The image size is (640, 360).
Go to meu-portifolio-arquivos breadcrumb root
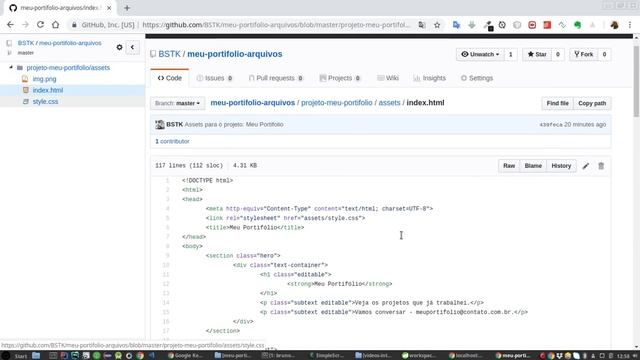(253, 103)
